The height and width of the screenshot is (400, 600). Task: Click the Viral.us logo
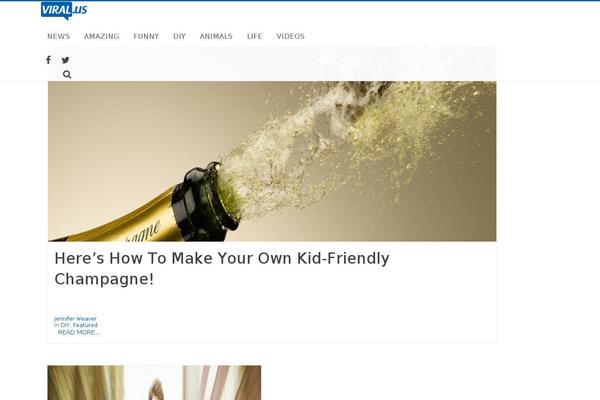point(64,10)
